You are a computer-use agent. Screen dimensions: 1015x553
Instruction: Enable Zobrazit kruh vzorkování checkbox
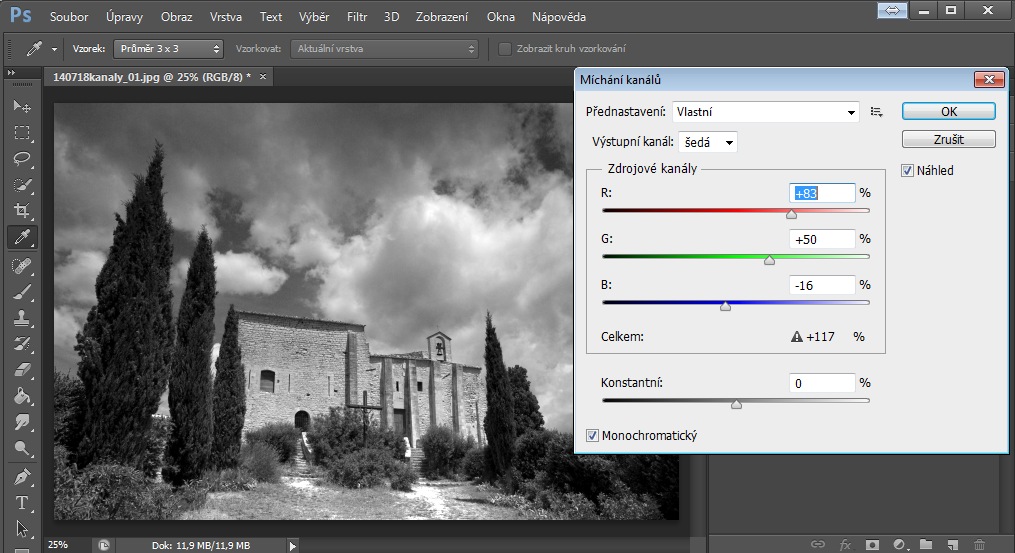[505, 49]
